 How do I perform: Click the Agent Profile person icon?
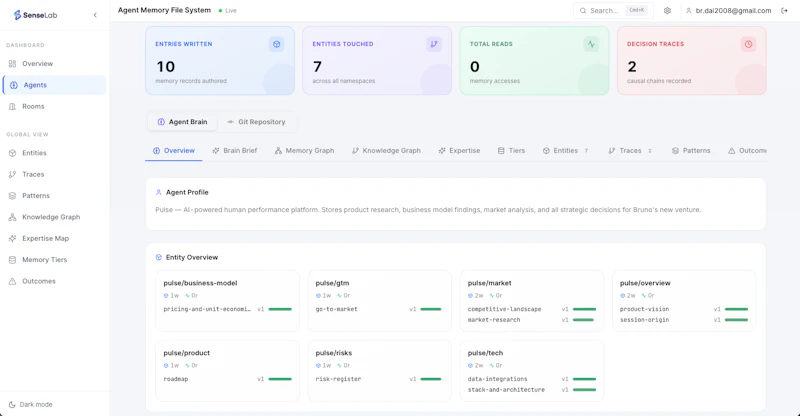coord(159,192)
